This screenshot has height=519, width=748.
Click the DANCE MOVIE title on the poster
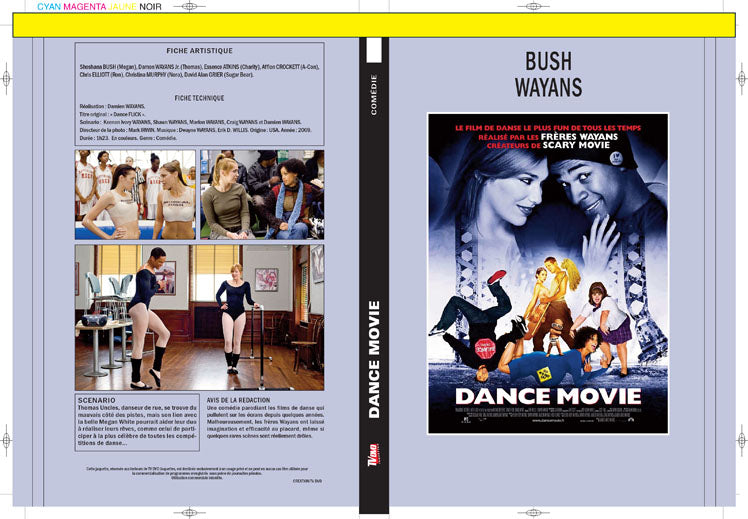pos(548,396)
